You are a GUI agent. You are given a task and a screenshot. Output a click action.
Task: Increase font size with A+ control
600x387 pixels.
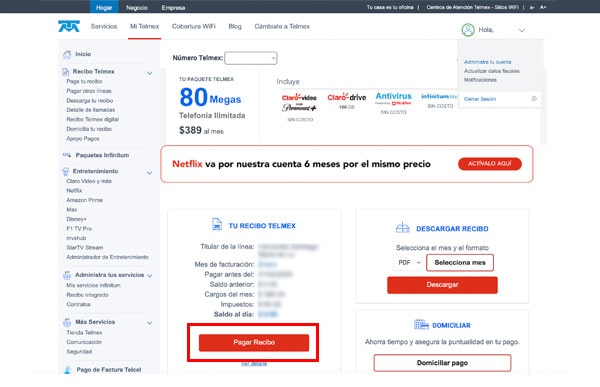[543, 7]
